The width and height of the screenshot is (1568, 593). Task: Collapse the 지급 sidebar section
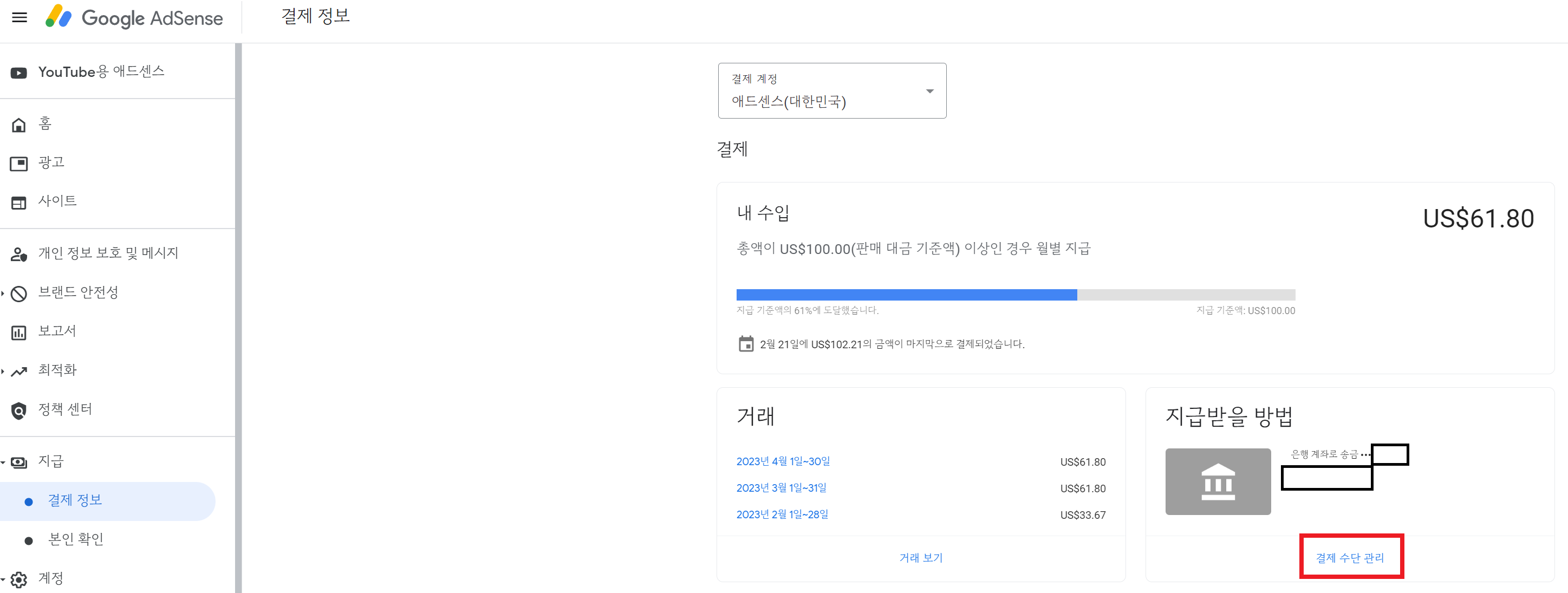(x=50, y=461)
